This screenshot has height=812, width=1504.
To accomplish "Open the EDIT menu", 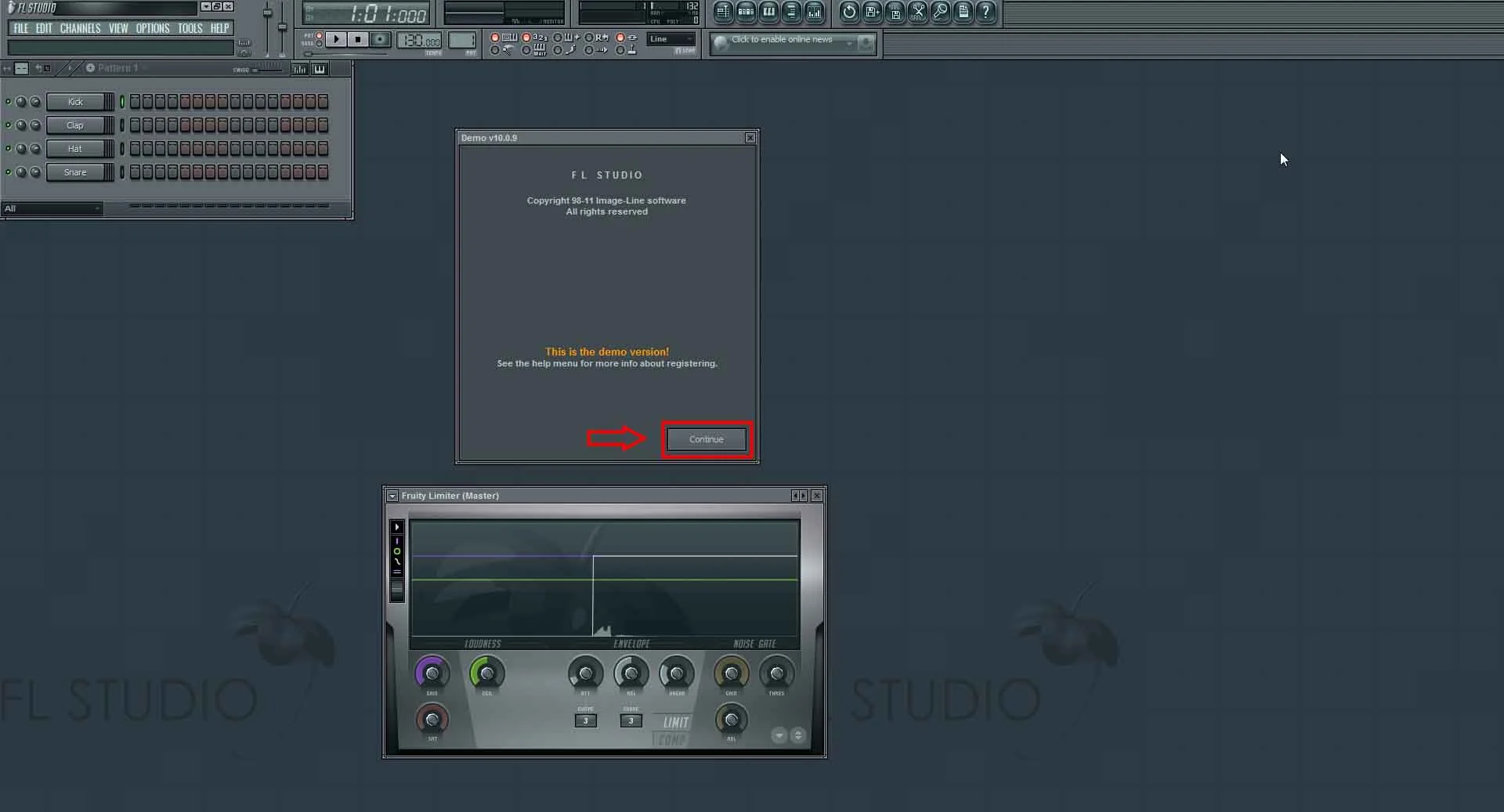I will (44, 28).
